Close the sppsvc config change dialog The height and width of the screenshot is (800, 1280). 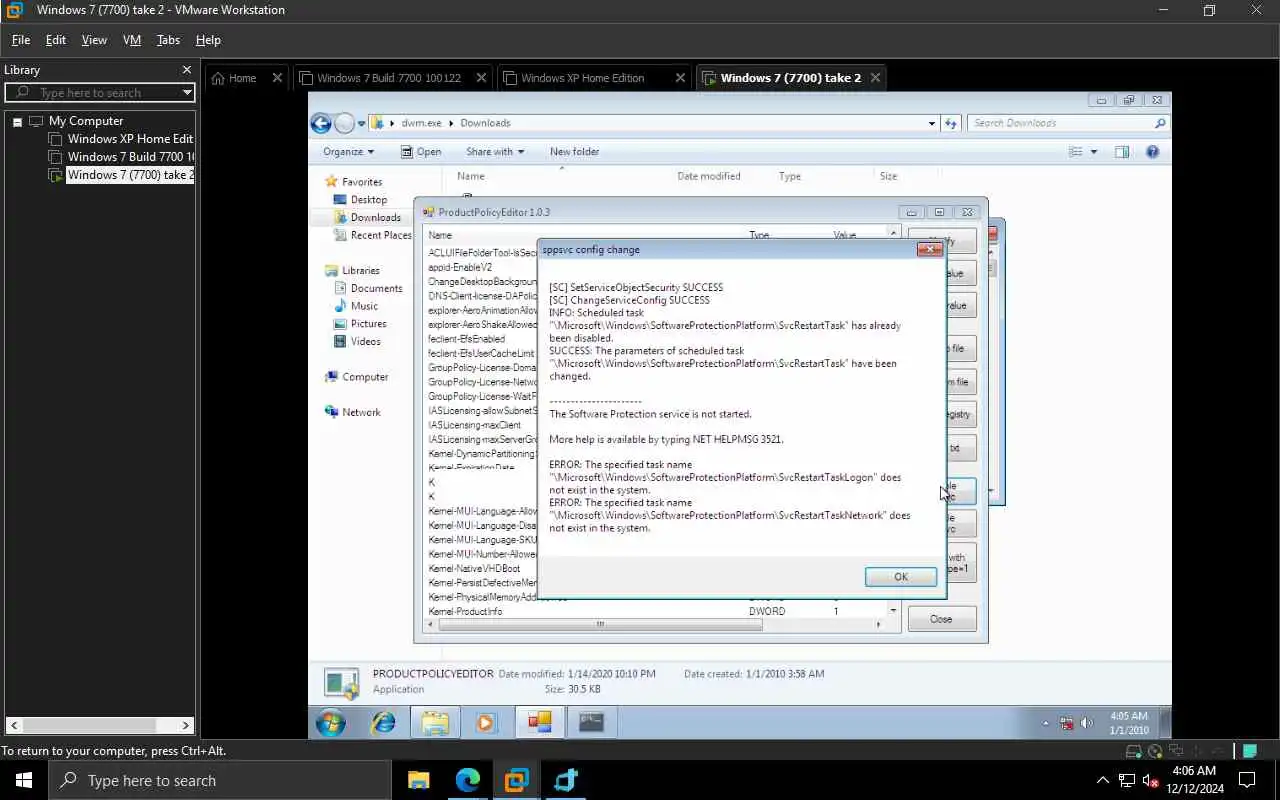tap(929, 250)
